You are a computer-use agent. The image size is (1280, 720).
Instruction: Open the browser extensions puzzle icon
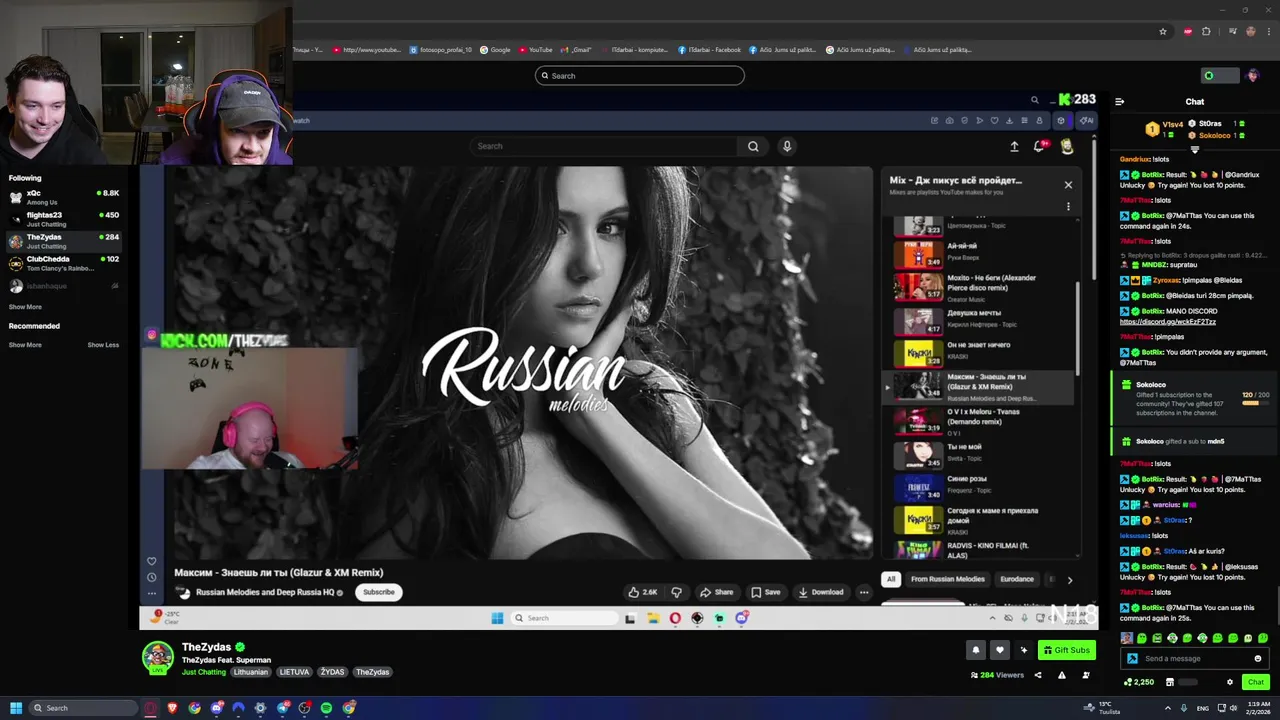click(1206, 31)
